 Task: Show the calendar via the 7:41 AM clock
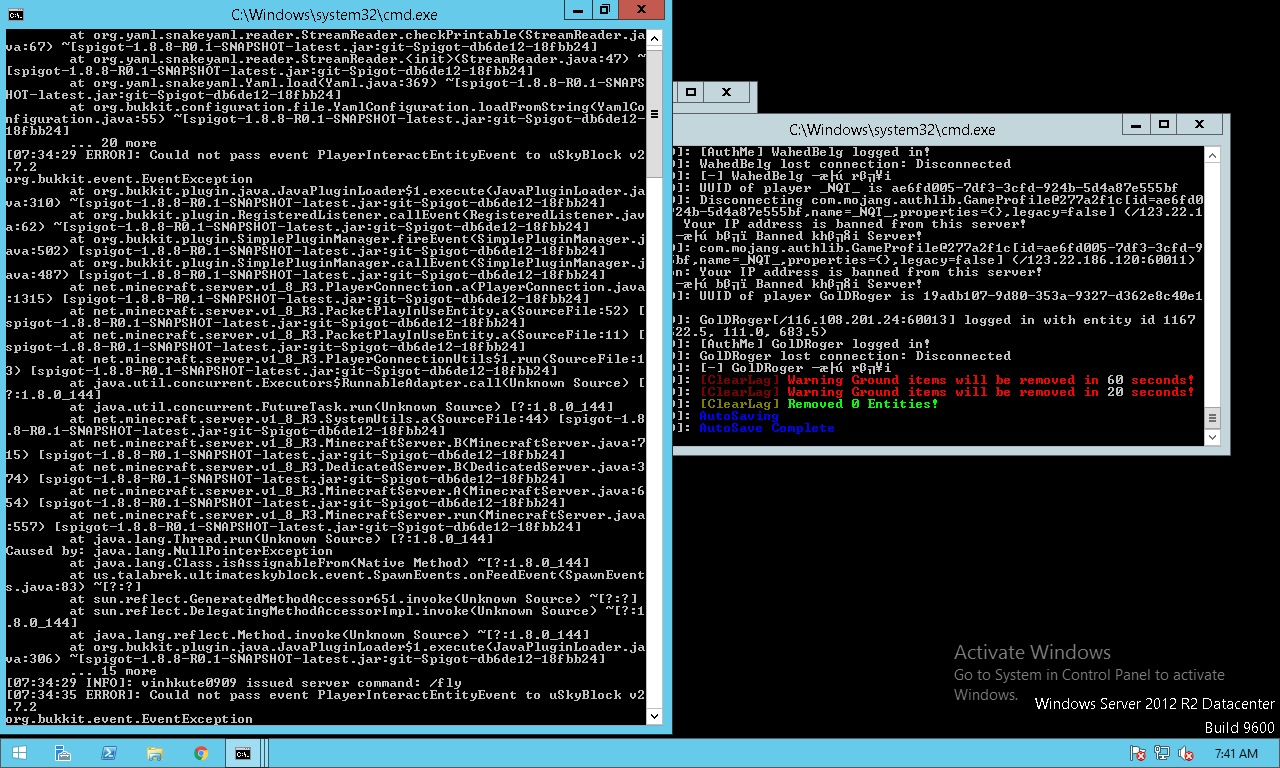point(1234,754)
